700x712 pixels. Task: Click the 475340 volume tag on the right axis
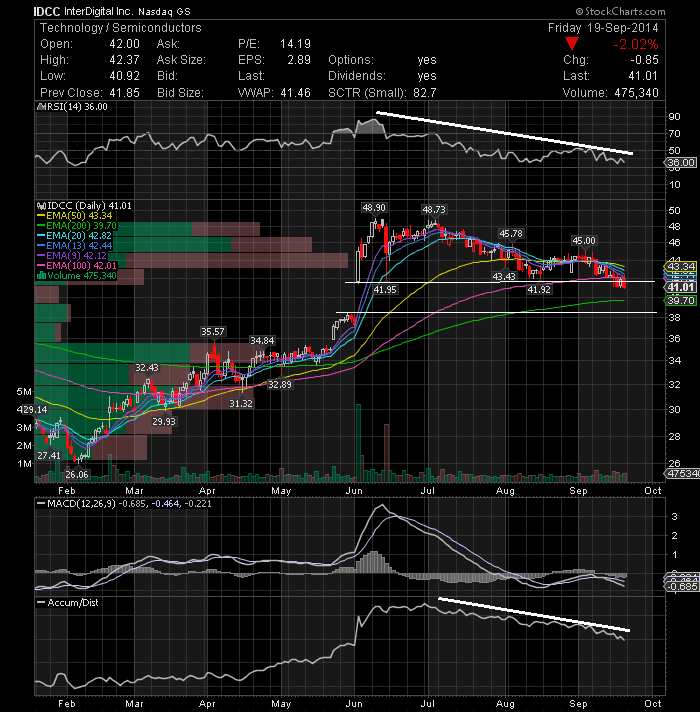coord(682,474)
